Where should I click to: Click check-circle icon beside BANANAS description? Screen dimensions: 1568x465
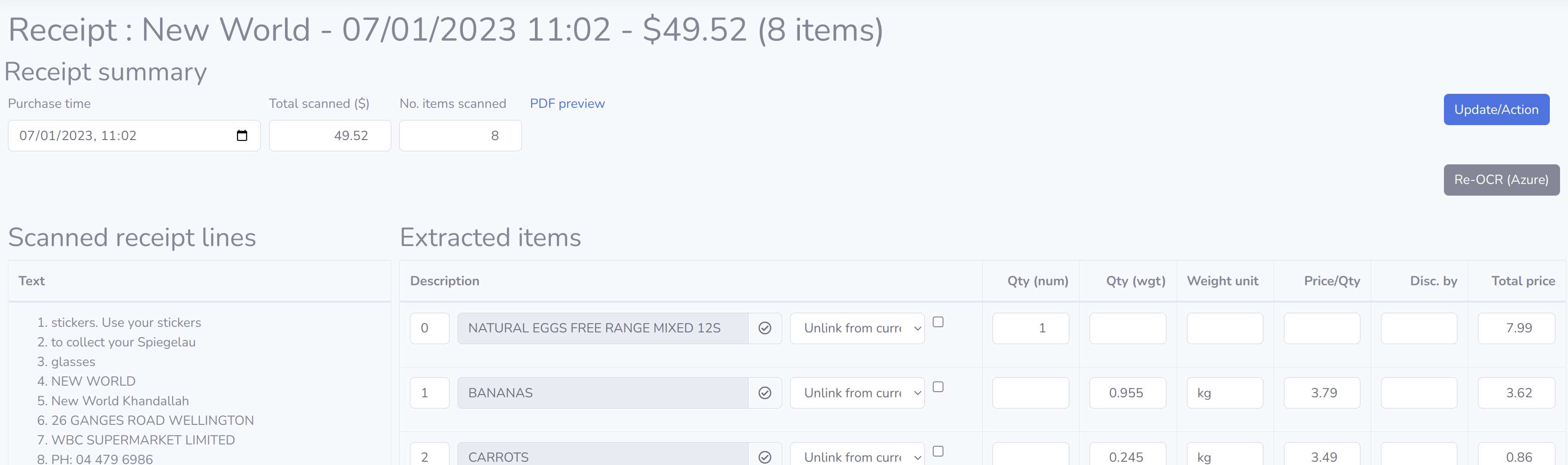(764, 393)
